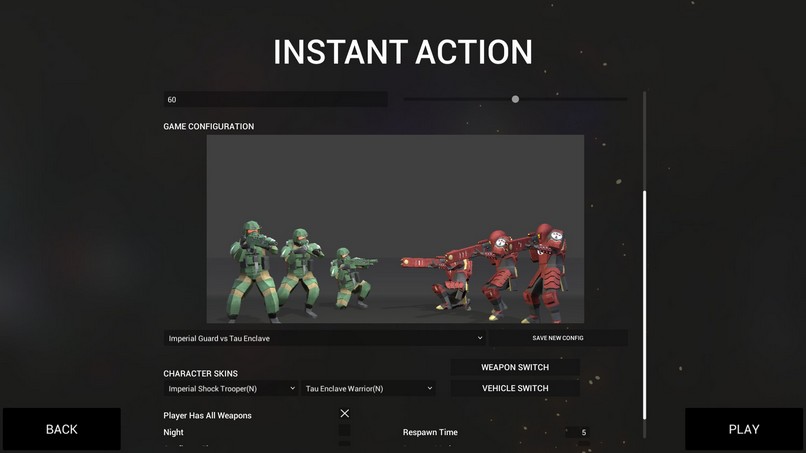Click the chevron on the Imperial Shock Trooper dropdown
The image size is (806, 453).
coord(292,388)
